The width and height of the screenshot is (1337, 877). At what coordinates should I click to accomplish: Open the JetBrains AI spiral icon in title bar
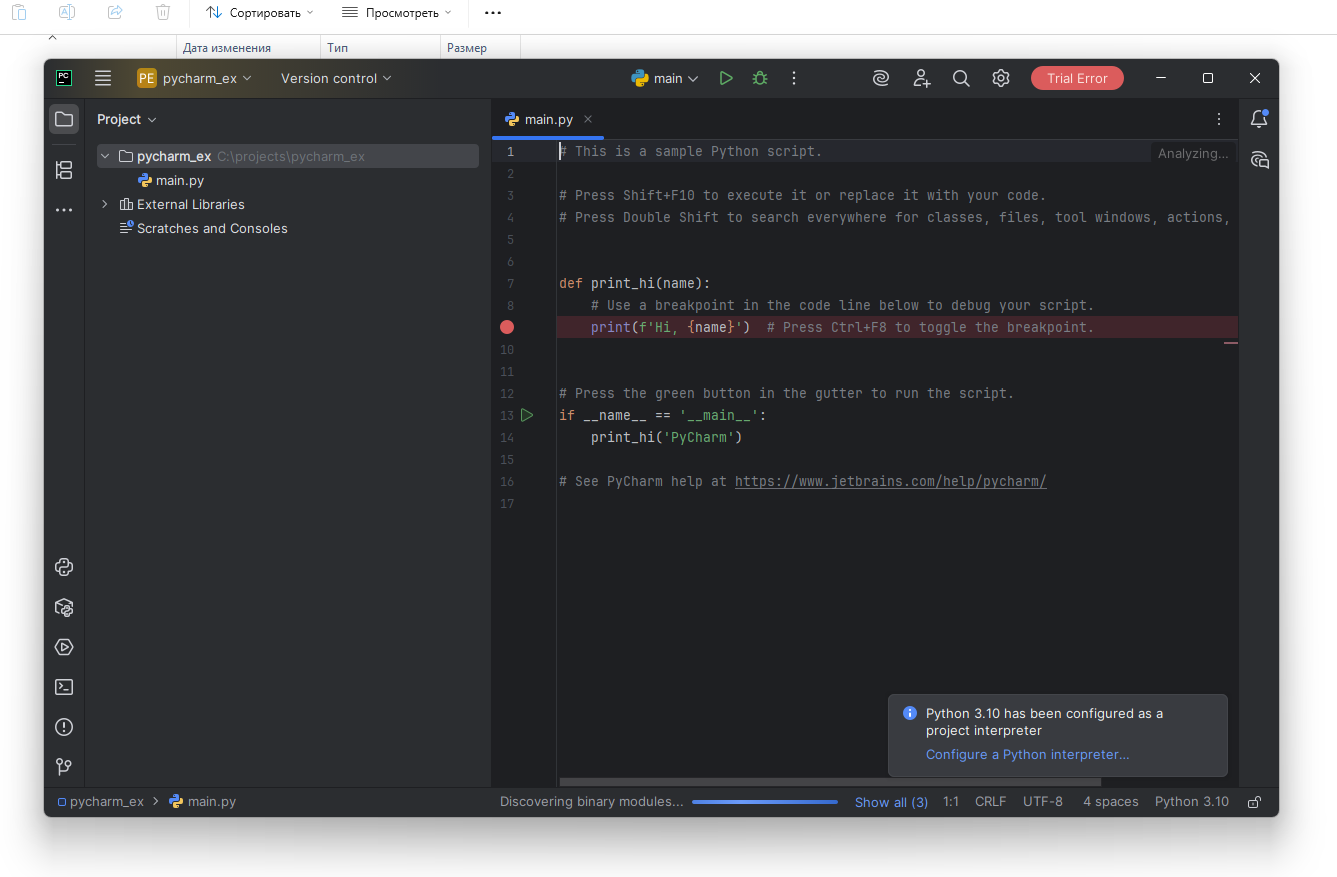tap(881, 78)
